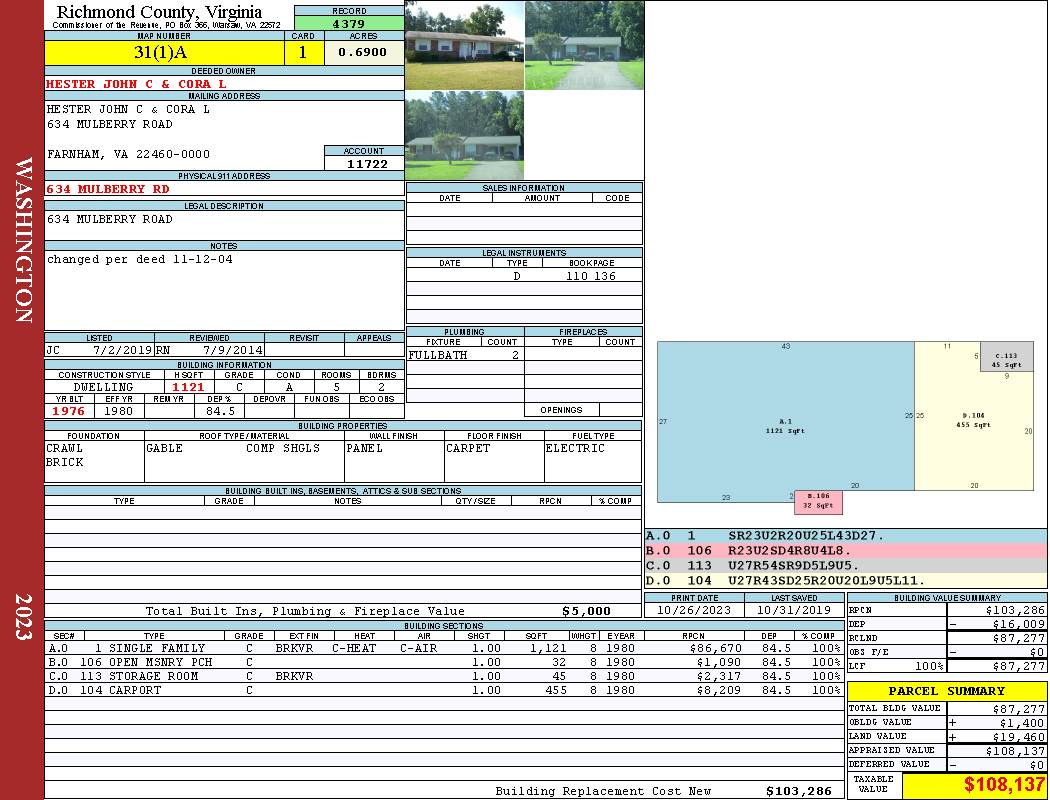Viewport: 1050px width, 800px height.
Task: Open the top-right house photo thumbnail
Action: click(584, 45)
